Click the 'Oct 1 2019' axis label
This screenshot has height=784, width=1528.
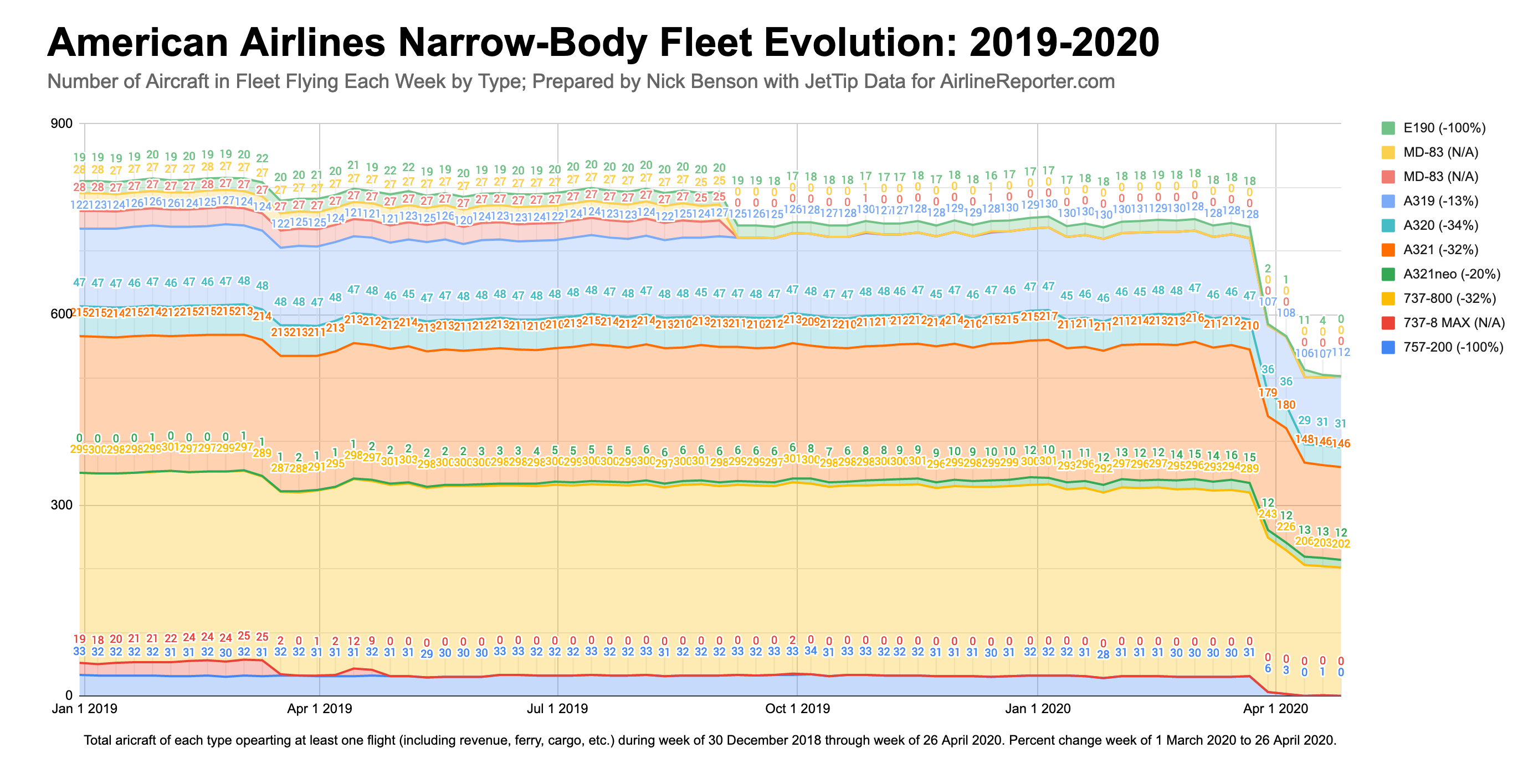pyautogui.click(x=797, y=708)
